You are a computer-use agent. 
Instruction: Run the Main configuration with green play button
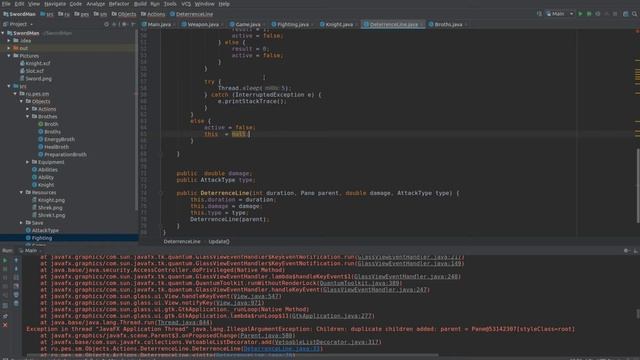tap(580, 14)
